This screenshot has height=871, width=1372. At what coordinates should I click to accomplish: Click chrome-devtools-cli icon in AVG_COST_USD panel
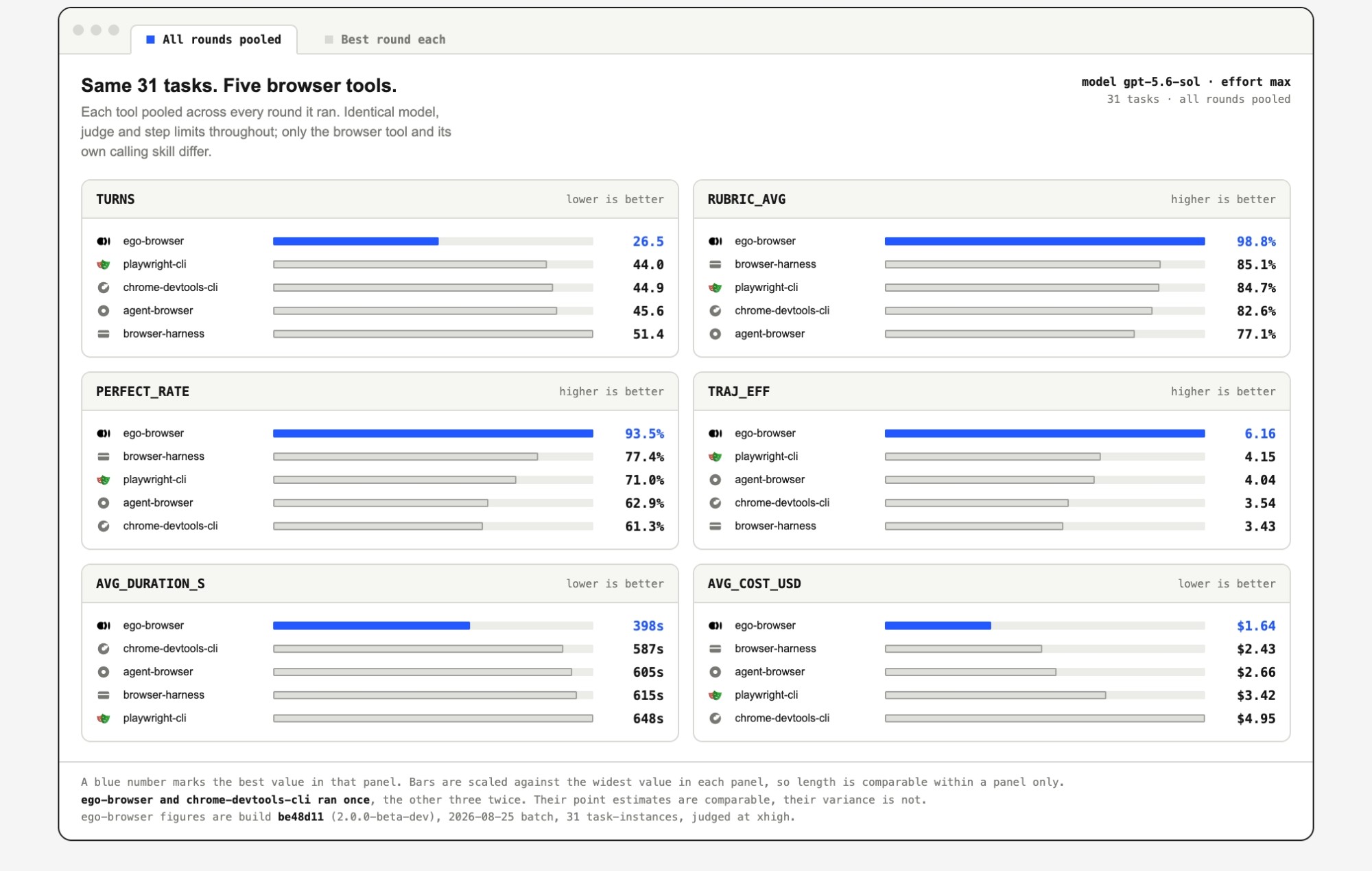coord(715,719)
